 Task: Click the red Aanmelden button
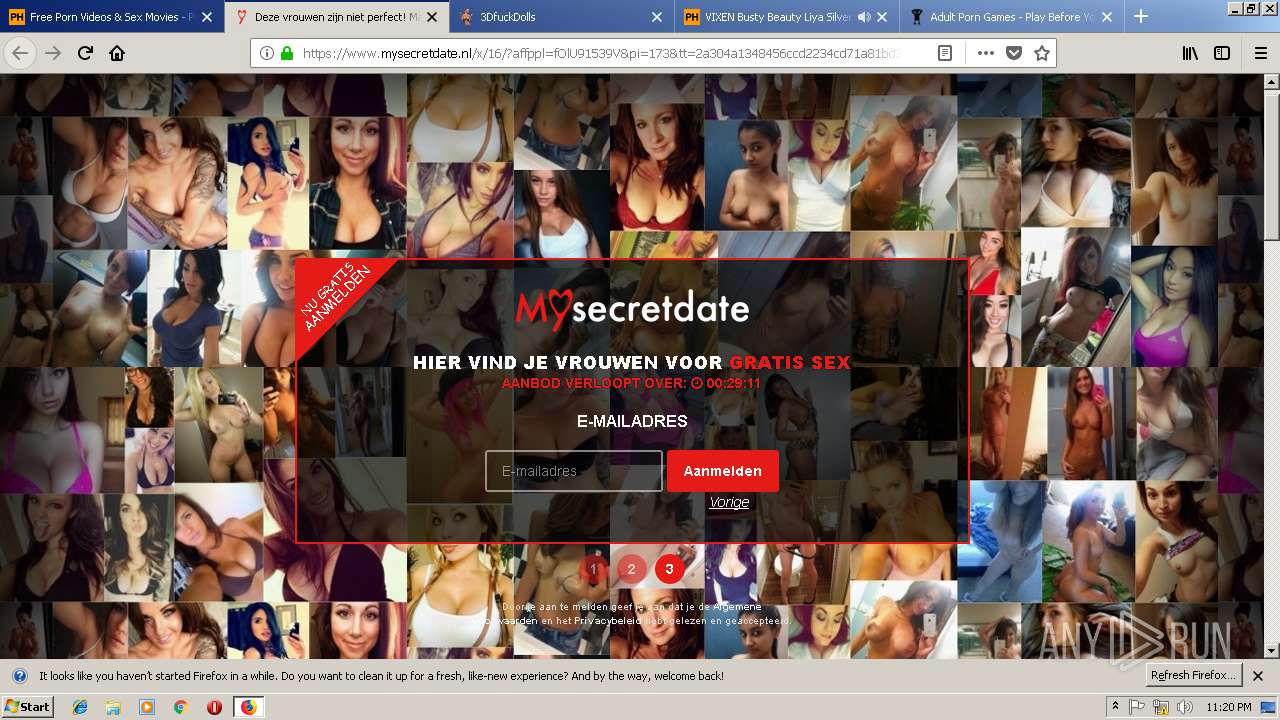click(723, 471)
